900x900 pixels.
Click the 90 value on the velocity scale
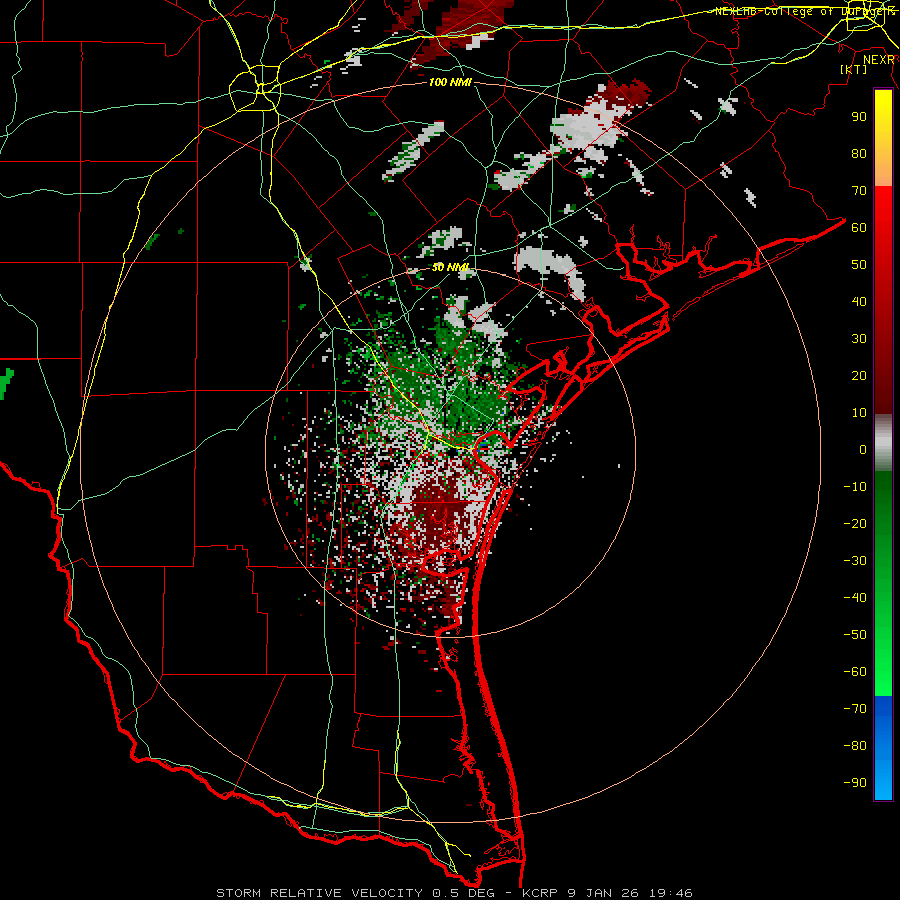(x=859, y=117)
